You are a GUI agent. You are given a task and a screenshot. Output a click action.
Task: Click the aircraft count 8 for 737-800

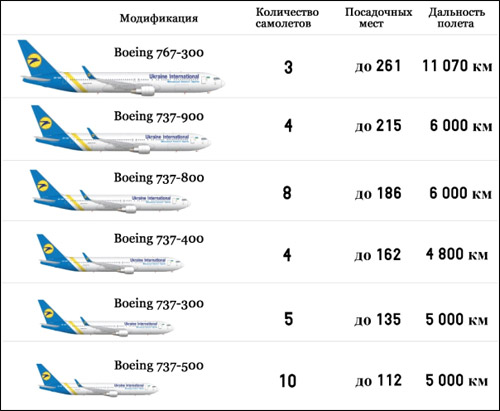(x=287, y=193)
